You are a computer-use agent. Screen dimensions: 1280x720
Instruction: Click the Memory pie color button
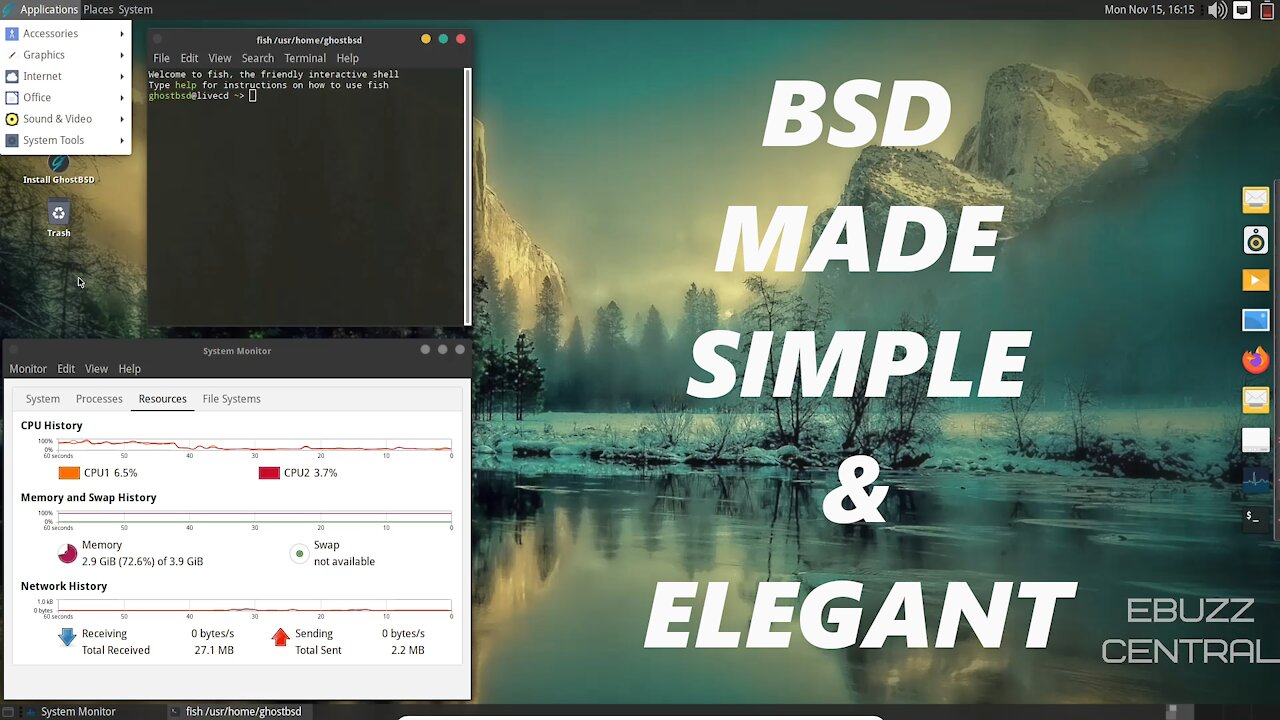pos(67,553)
